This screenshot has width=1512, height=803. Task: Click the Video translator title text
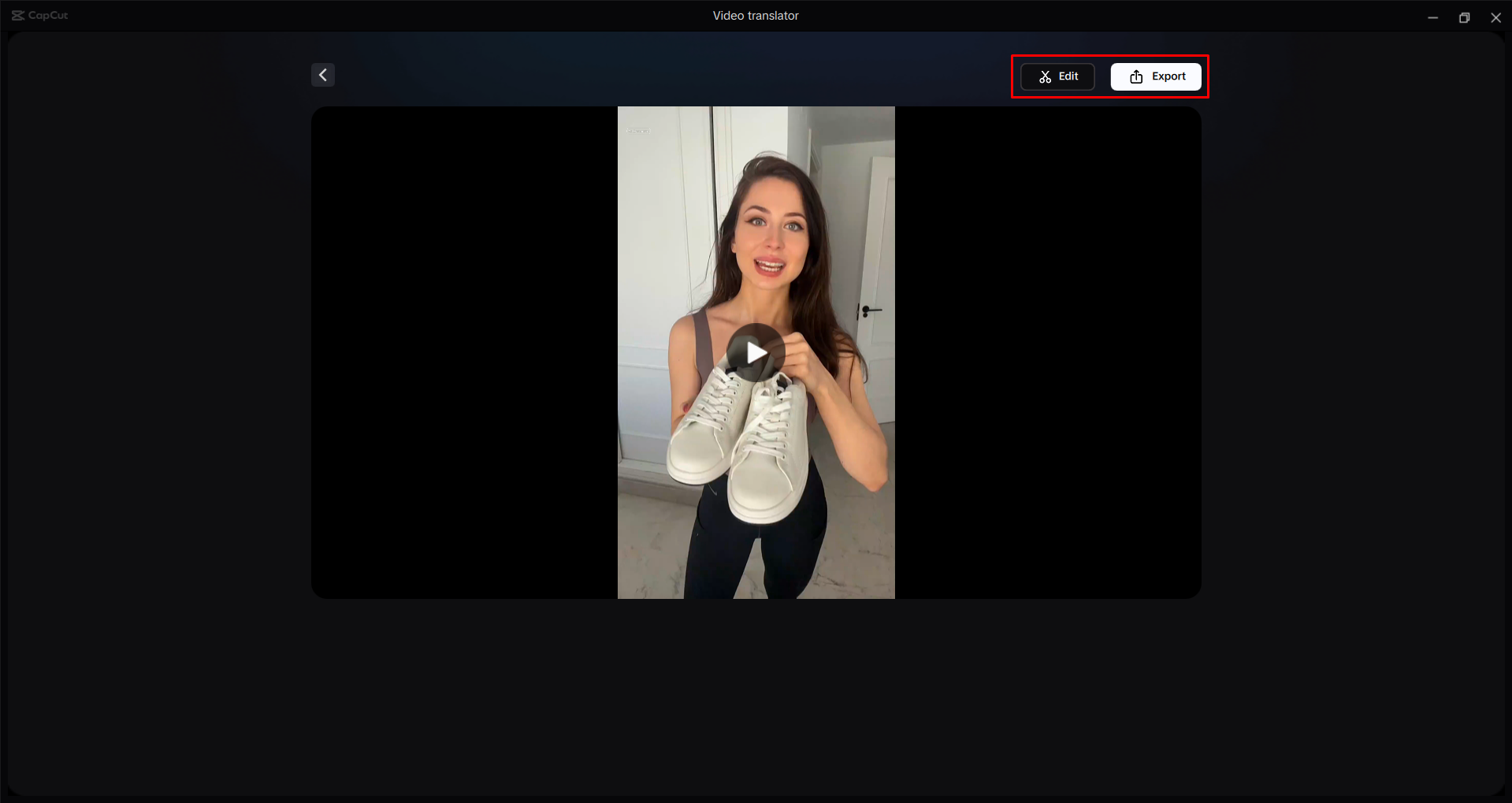[x=755, y=15]
